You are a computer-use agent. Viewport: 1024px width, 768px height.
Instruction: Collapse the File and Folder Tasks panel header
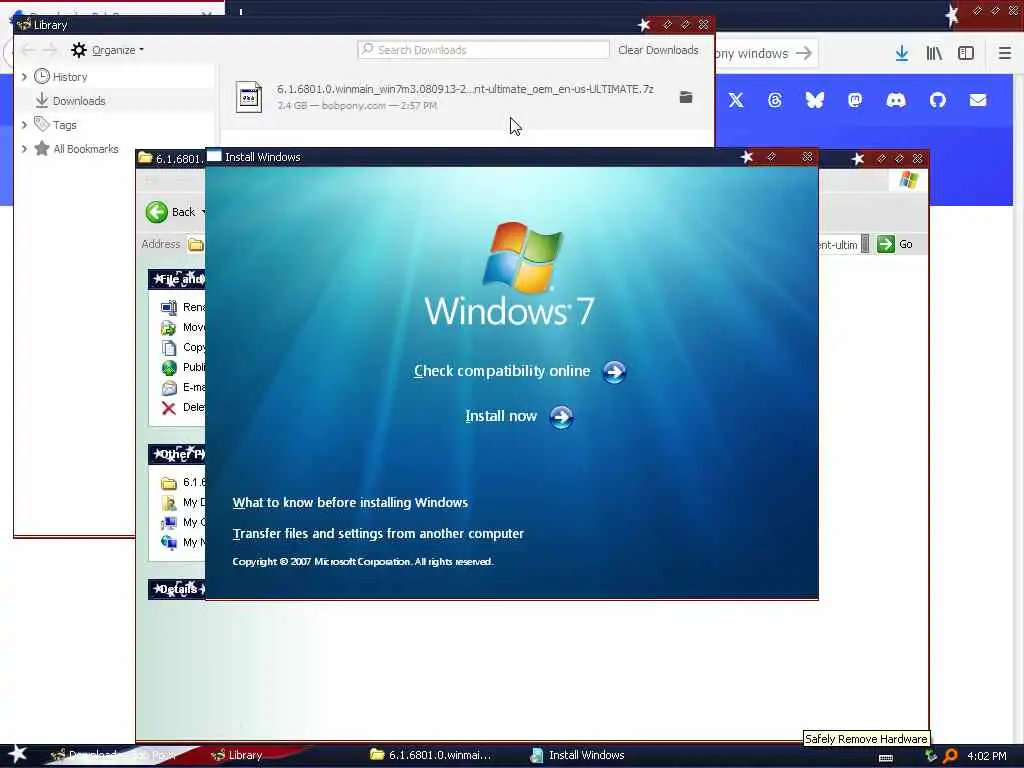point(176,279)
